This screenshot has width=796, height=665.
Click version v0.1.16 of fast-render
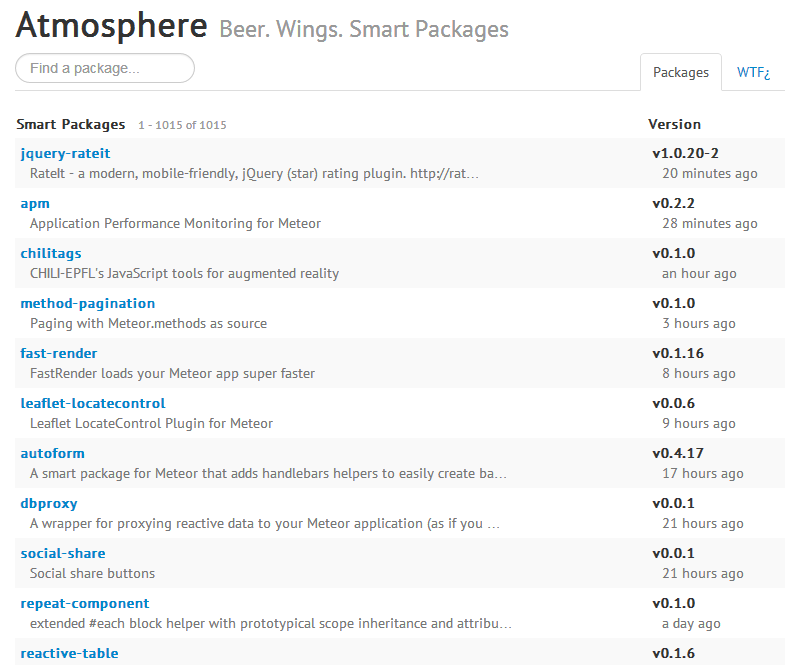click(678, 353)
